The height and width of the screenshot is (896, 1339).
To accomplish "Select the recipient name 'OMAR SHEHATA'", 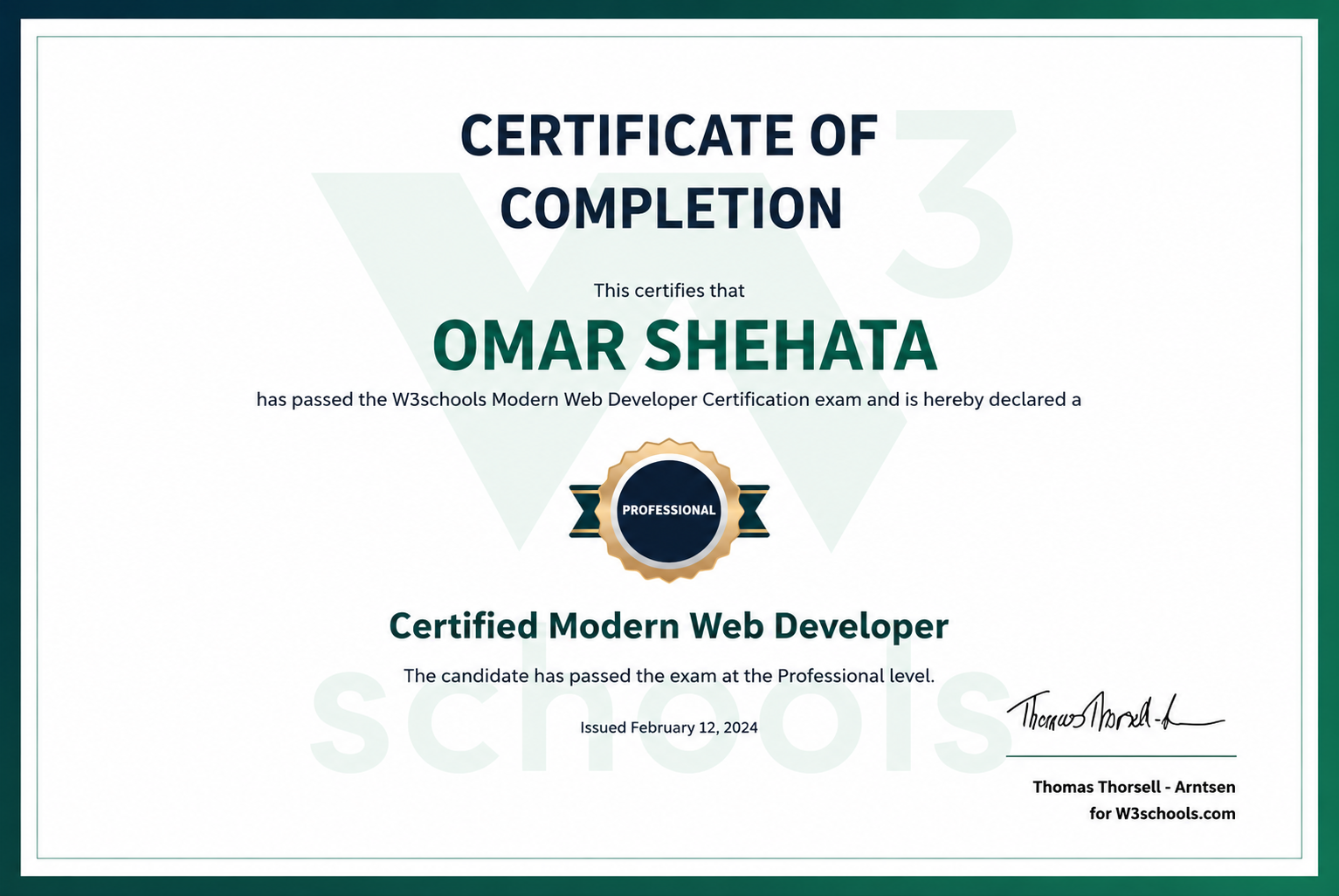I will point(685,346).
